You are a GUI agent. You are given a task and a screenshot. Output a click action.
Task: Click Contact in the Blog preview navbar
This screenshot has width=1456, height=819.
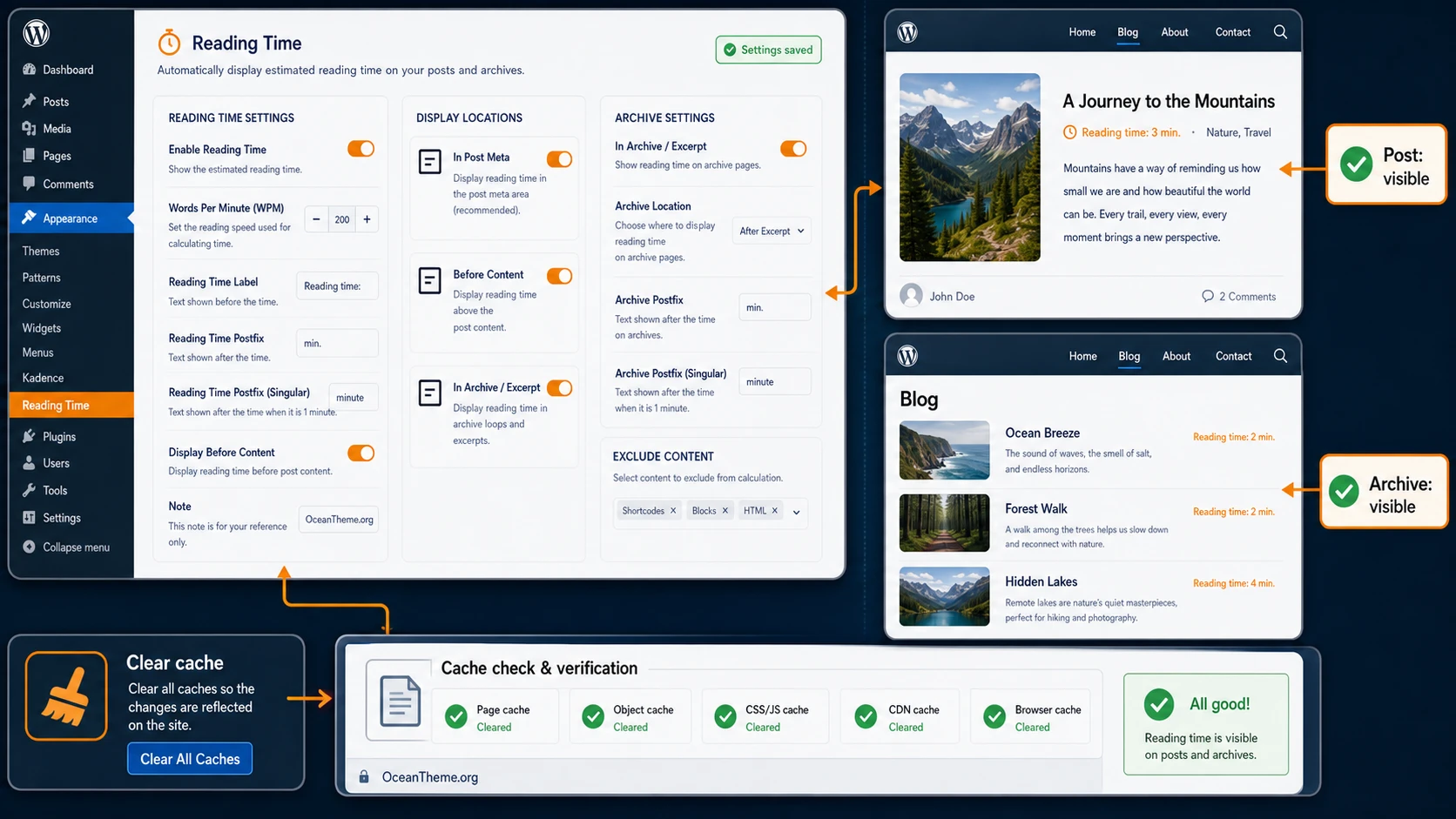pyautogui.click(x=1234, y=356)
